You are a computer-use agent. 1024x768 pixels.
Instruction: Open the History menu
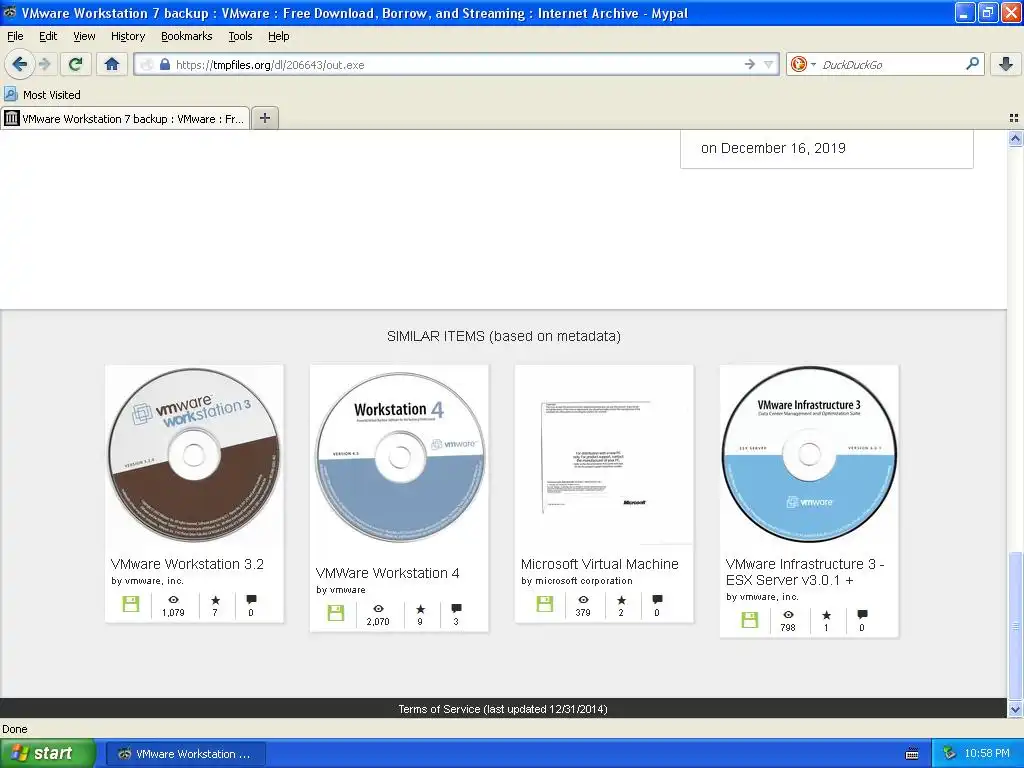click(x=127, y=37)
